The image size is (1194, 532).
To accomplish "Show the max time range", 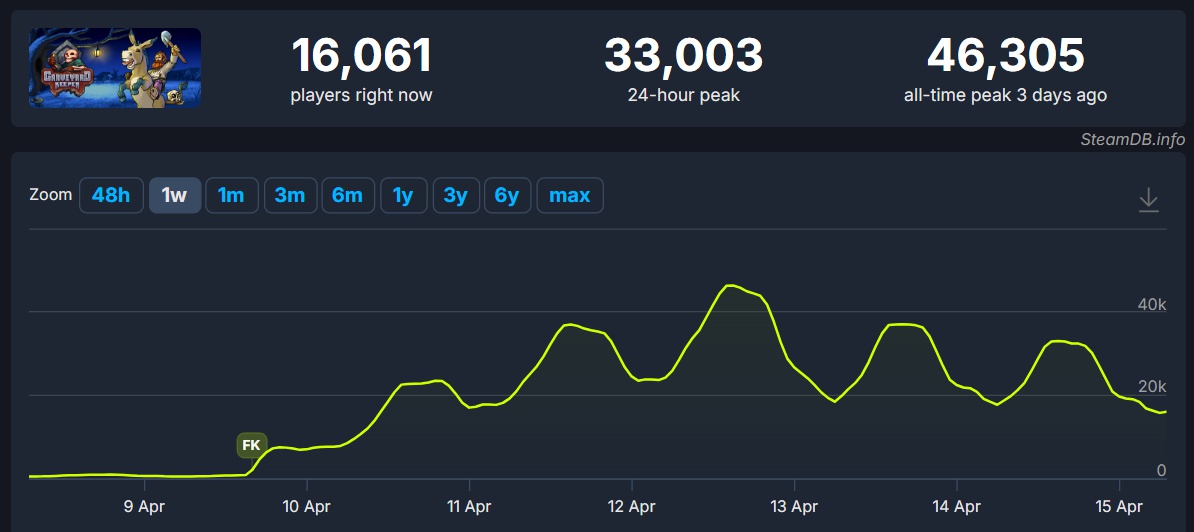I will click(570, 195).
